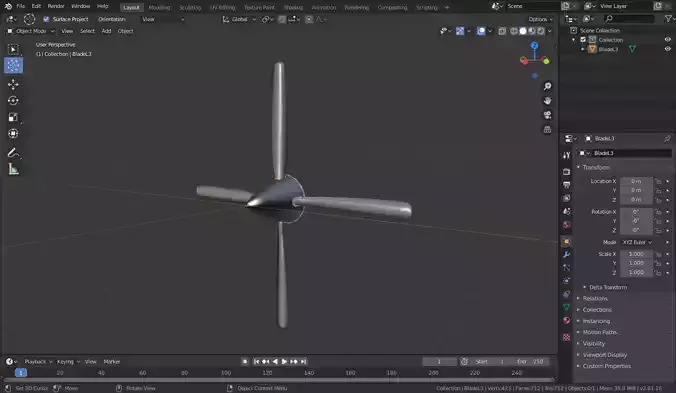Open the Output properties tab
The height and width of the screenshot is (393, 676).
click(566, 185)
